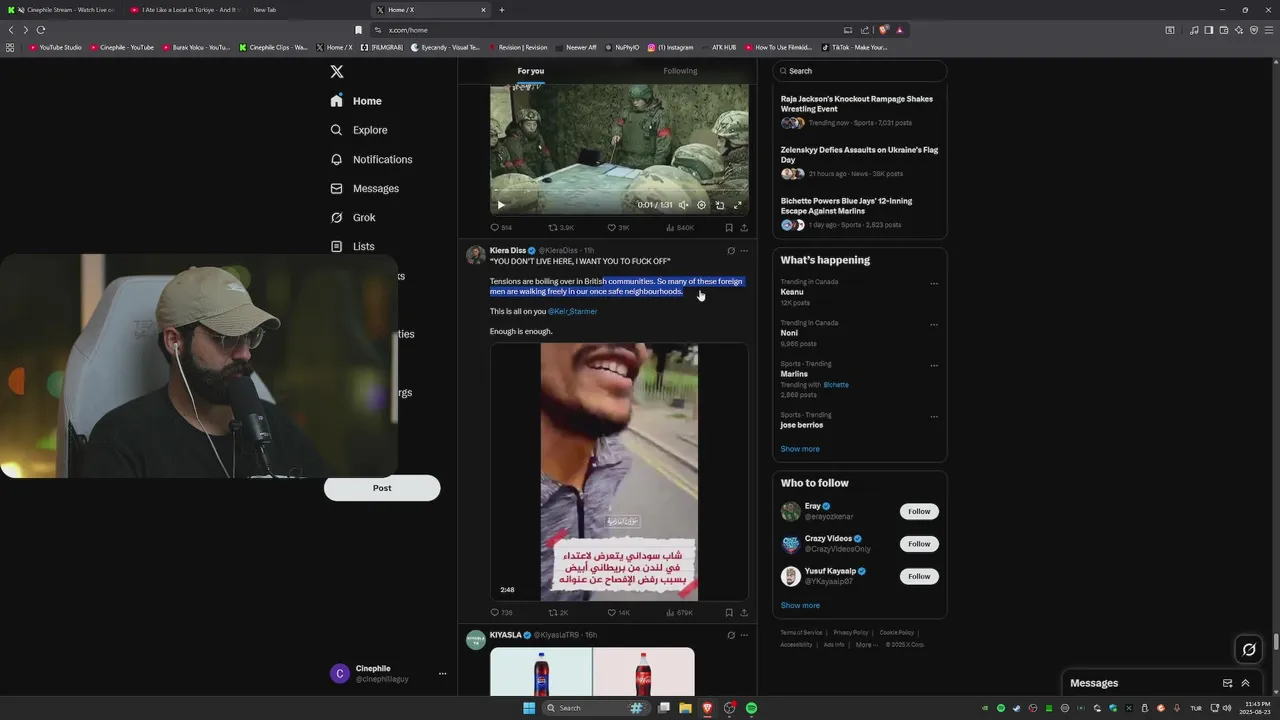Bookmark the Kiera Diss post
The height and width of the screenshot is (720, 1280).
729,613
